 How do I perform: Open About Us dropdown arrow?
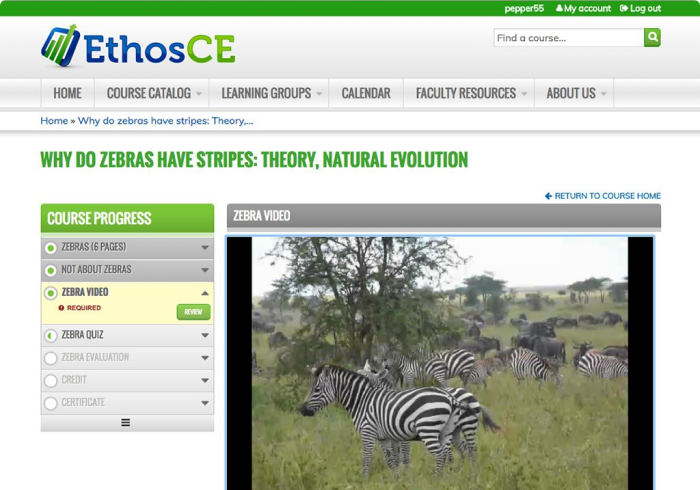[x=604, y=94]
